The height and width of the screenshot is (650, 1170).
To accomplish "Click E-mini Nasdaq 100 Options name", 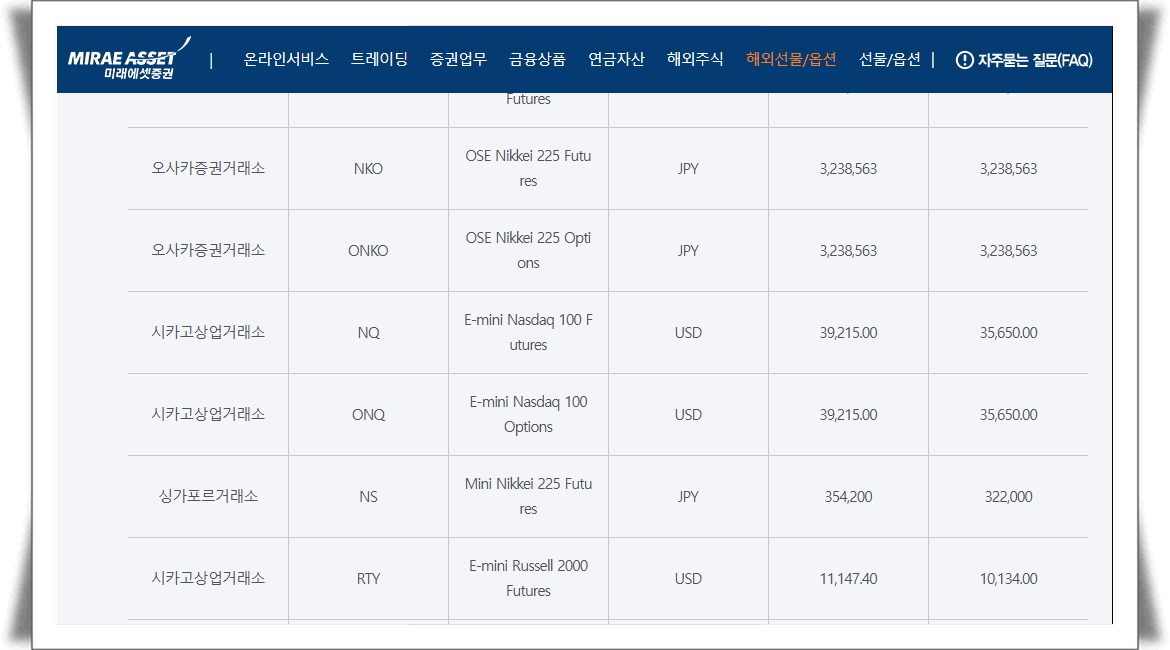I will (x=528, y=414).
